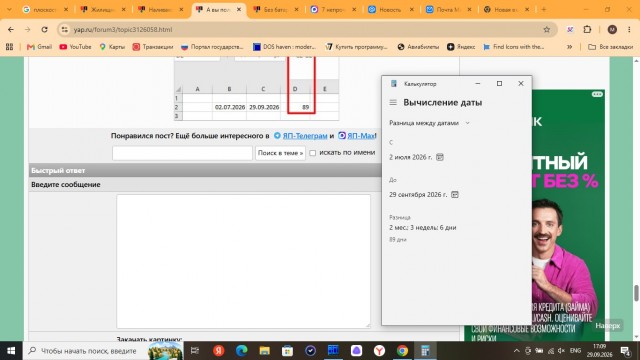Click the Наверх button

point(608,326)
